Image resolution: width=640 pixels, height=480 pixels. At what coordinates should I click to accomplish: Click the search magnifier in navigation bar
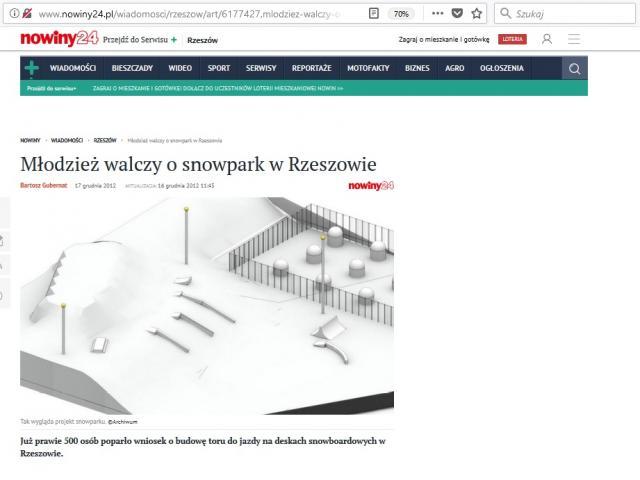tap(574, 69)
